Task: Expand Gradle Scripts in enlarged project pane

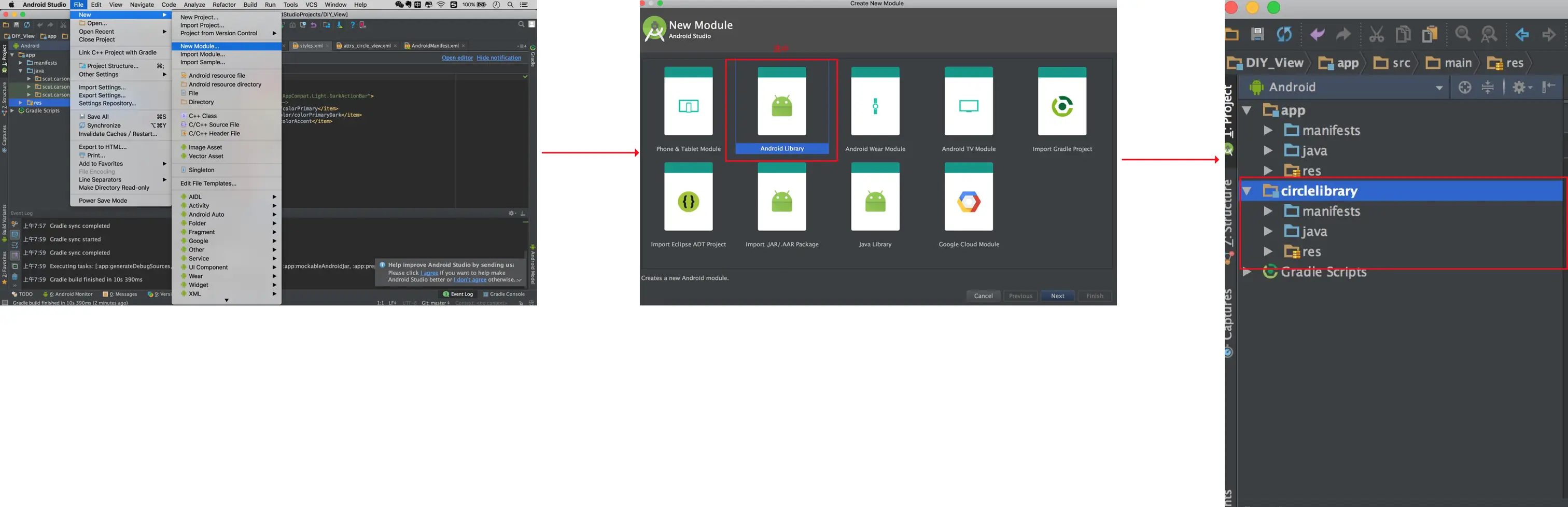Action: point(1247,272)
